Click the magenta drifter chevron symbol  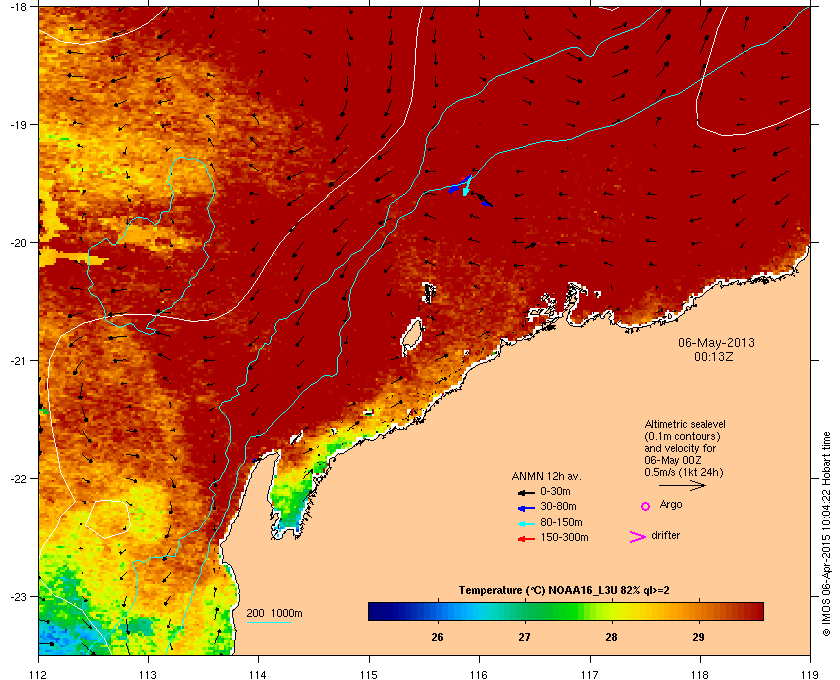[638, 537]
